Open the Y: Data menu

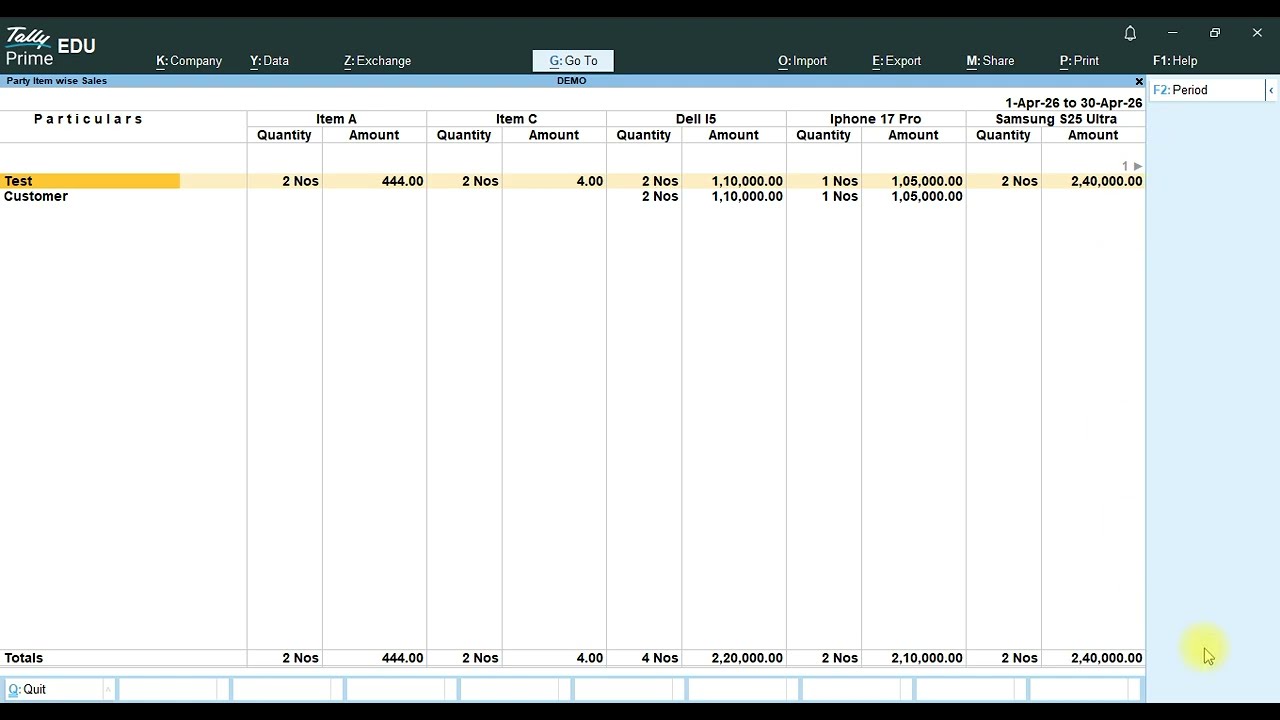click(x=270, y=61)
